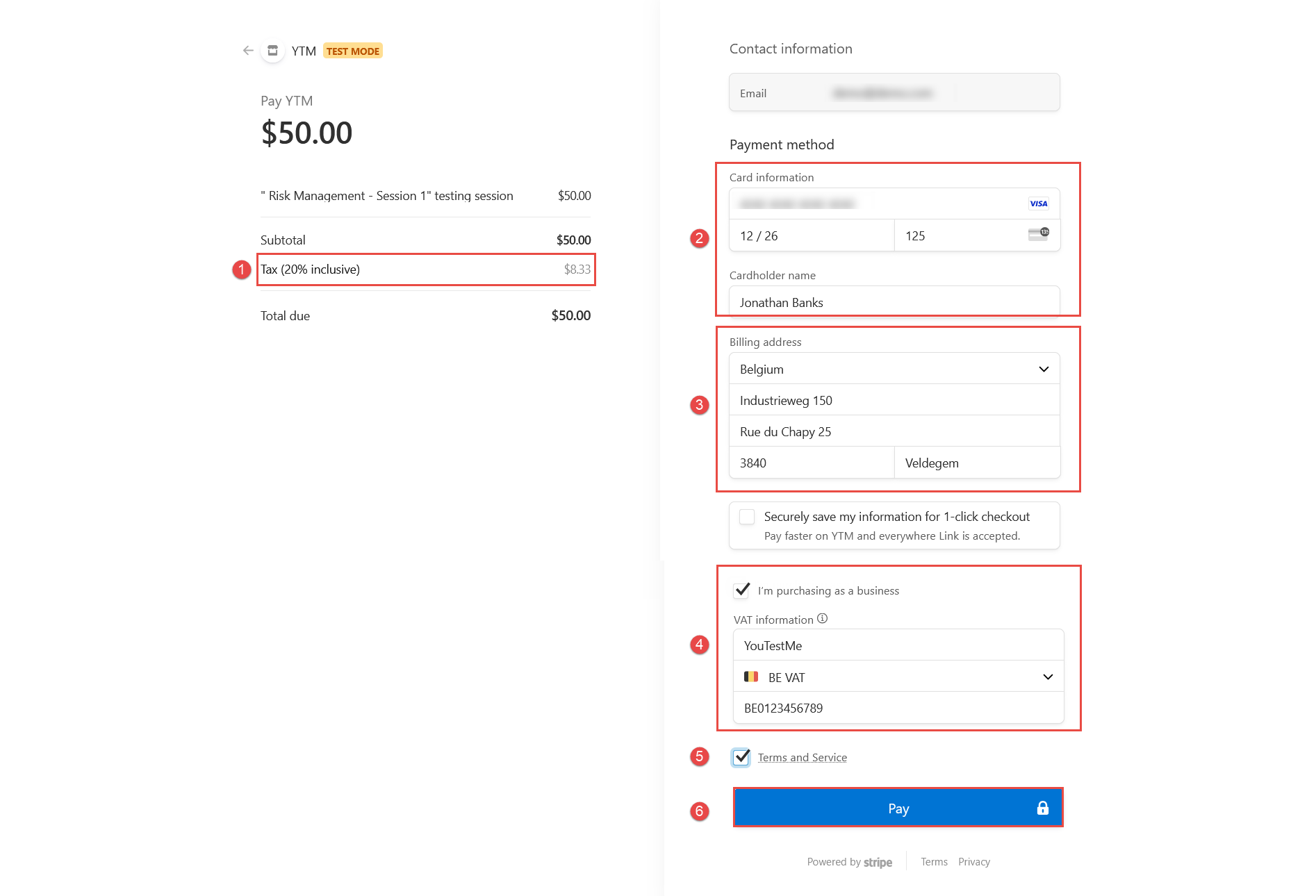Click the Visa card brand icon
The width and height of the screenshot is (1316, 896).
pos(1038,204)
